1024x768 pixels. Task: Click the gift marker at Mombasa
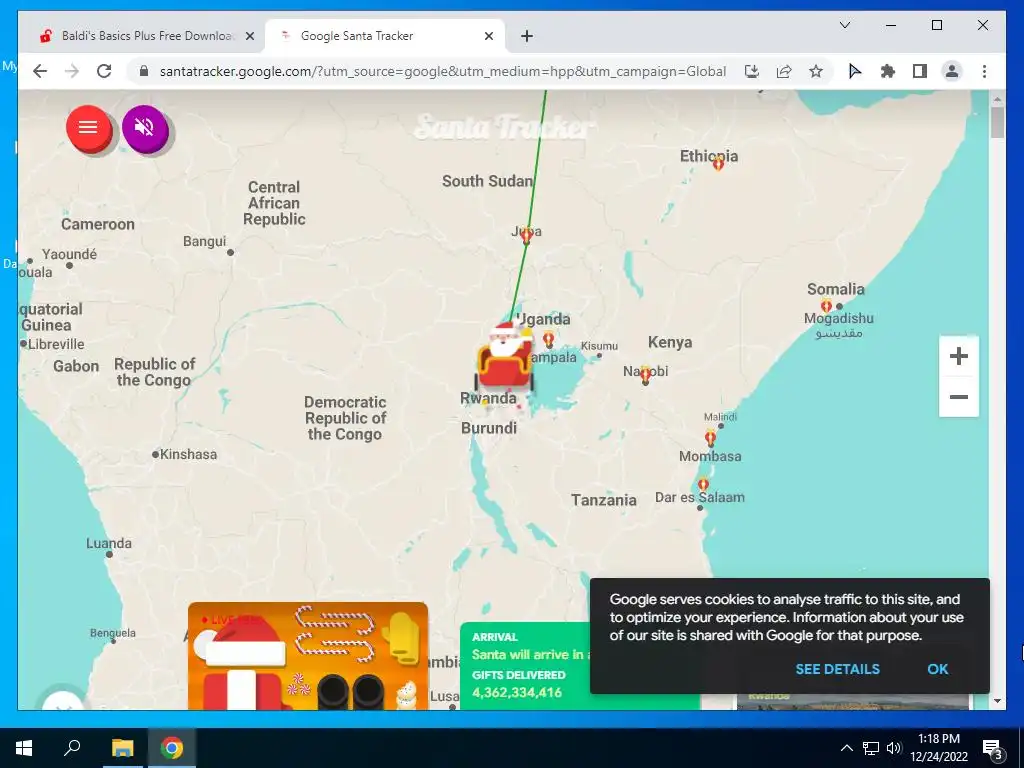[710, 438]
